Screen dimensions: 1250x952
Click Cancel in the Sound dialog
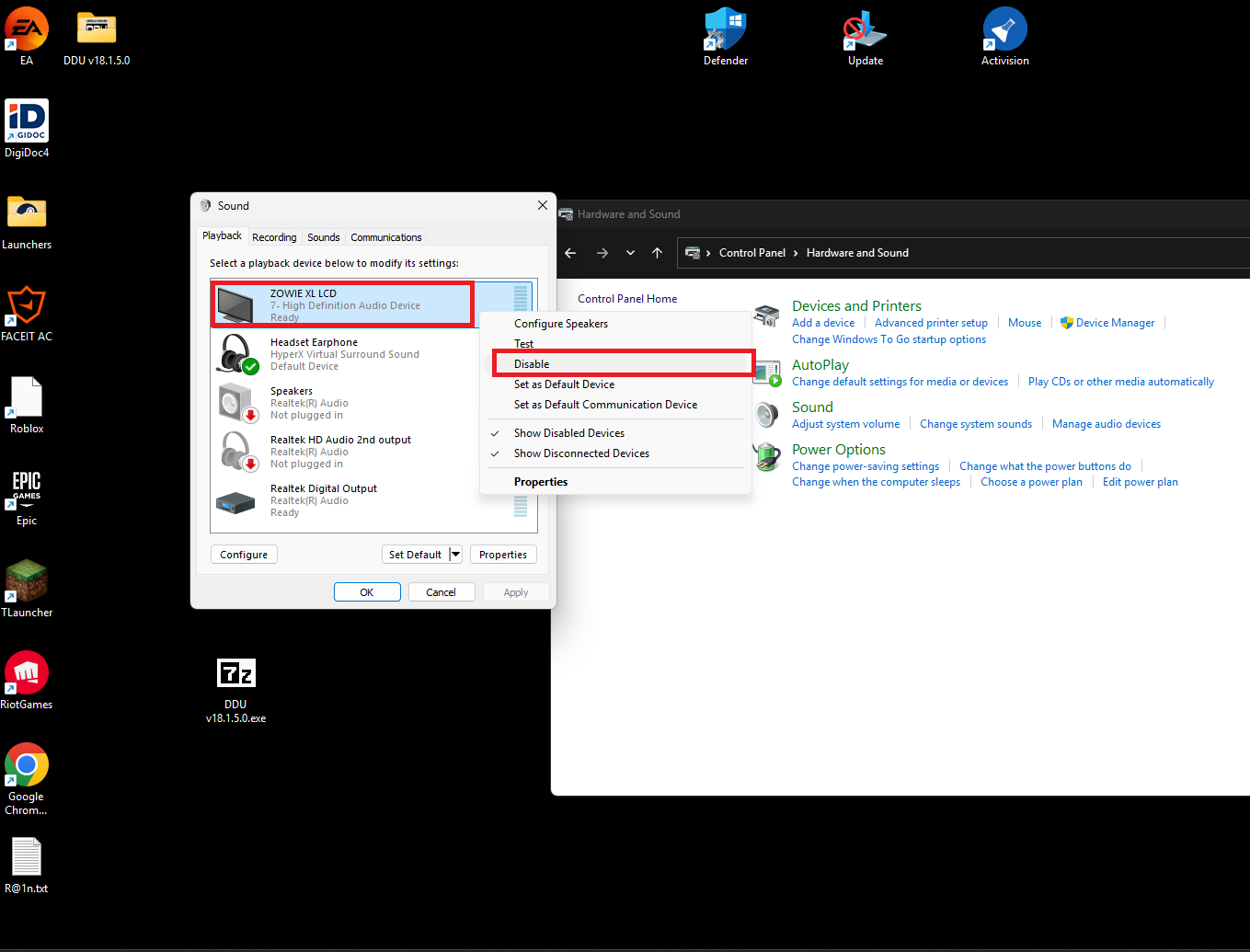click(x=442, y=592)
